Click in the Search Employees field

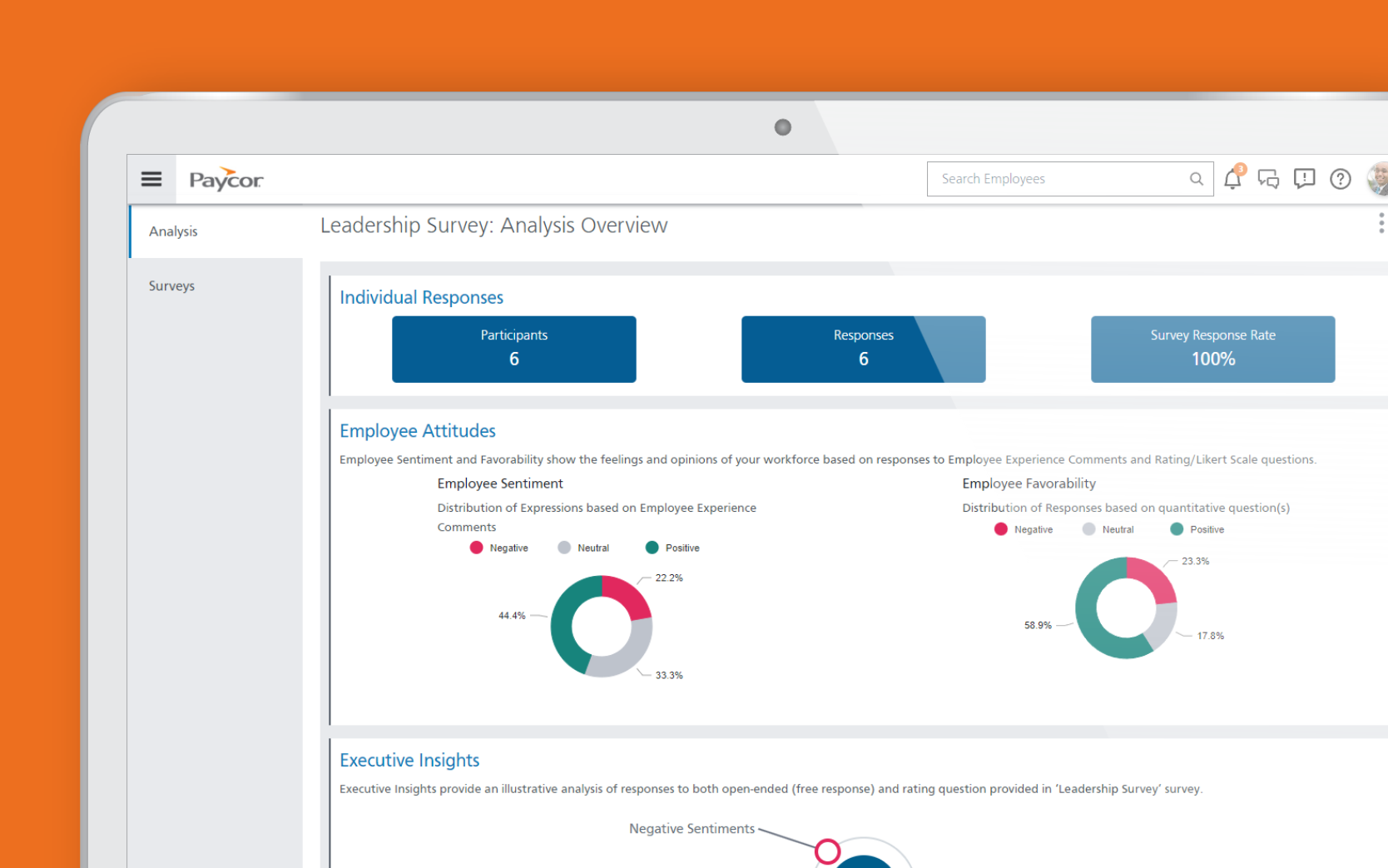pos(1070,179)
